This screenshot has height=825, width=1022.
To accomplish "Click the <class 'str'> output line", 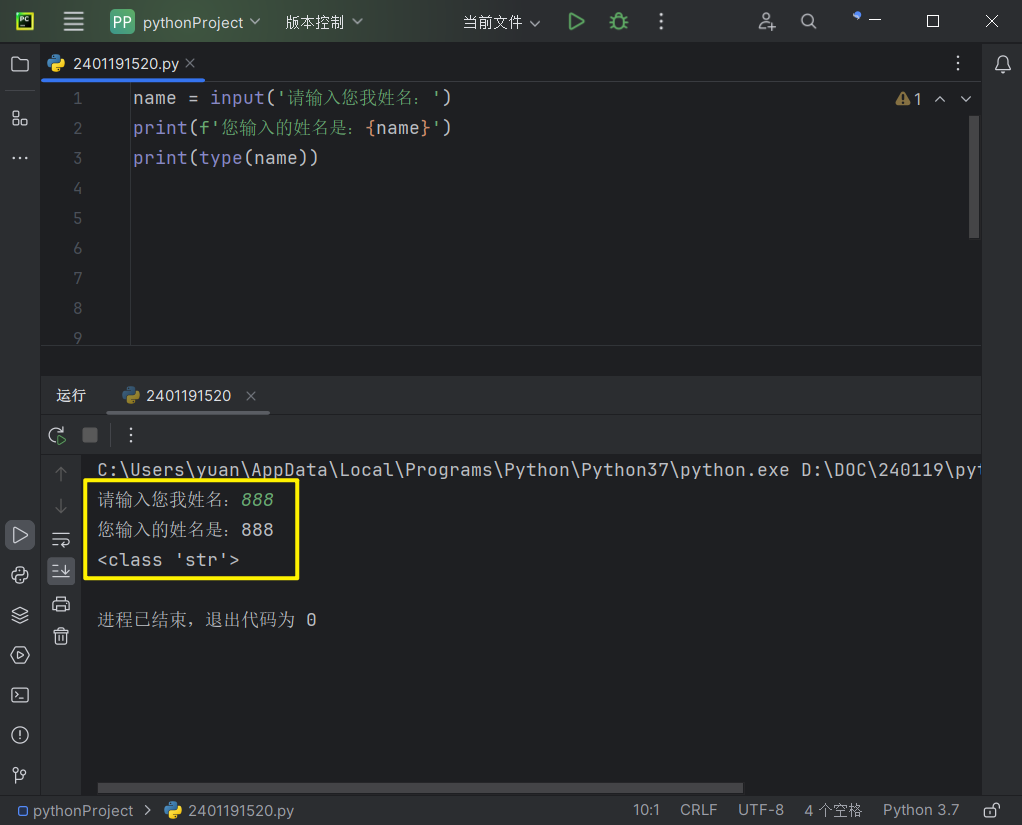I will [168, 560].
